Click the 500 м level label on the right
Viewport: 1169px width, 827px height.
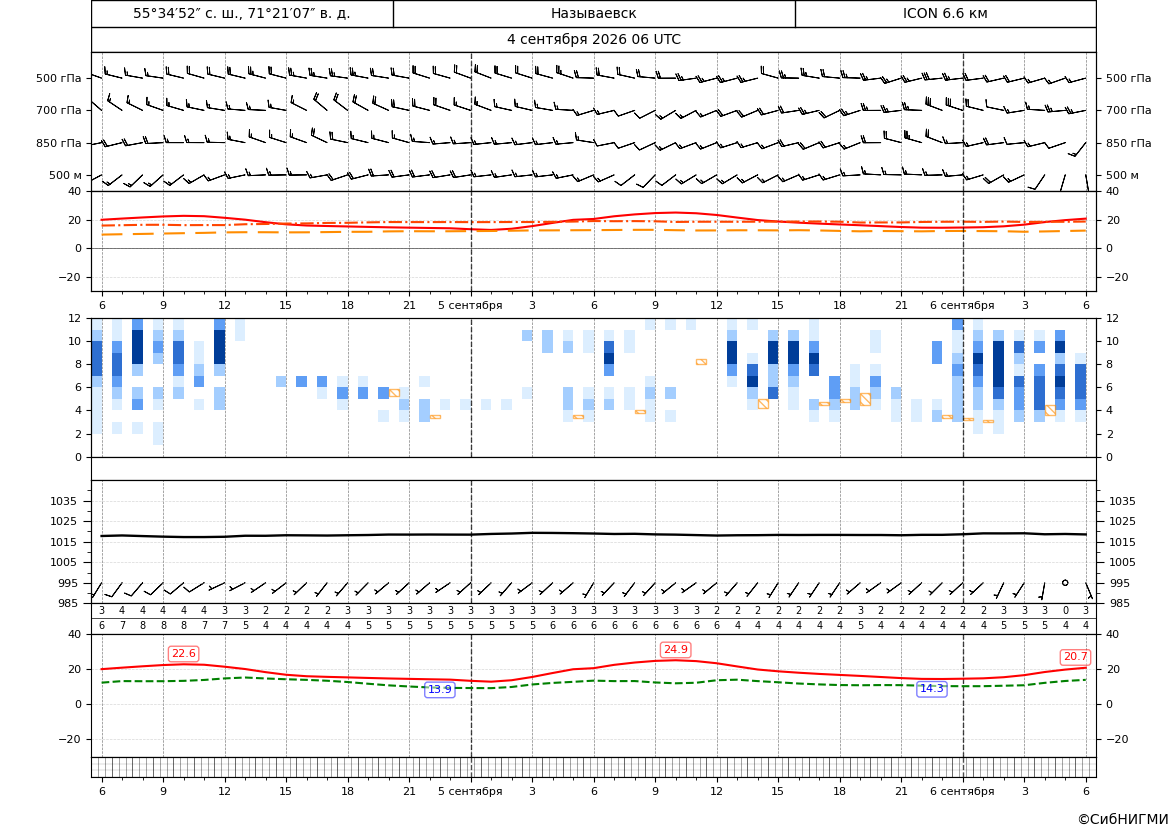tap(1122, 175)
